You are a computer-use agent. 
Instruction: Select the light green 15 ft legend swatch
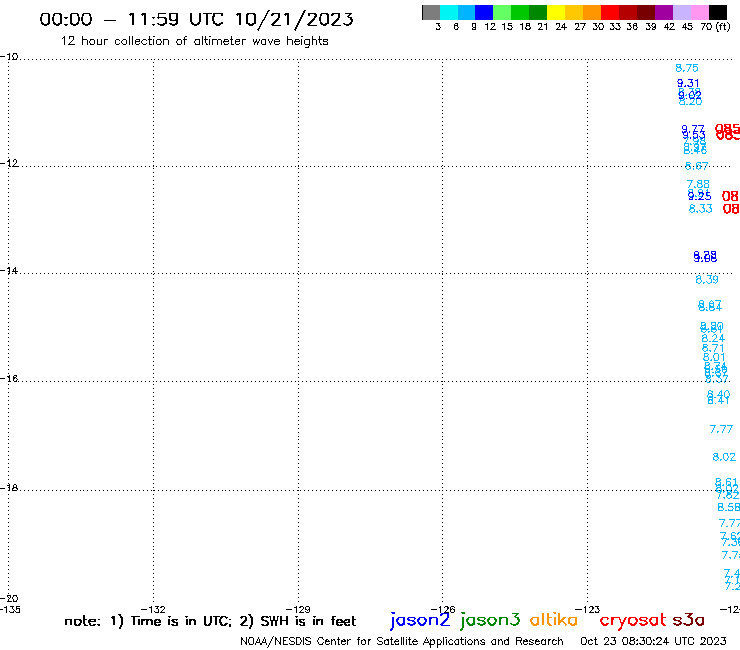click(x=502, y=12)
